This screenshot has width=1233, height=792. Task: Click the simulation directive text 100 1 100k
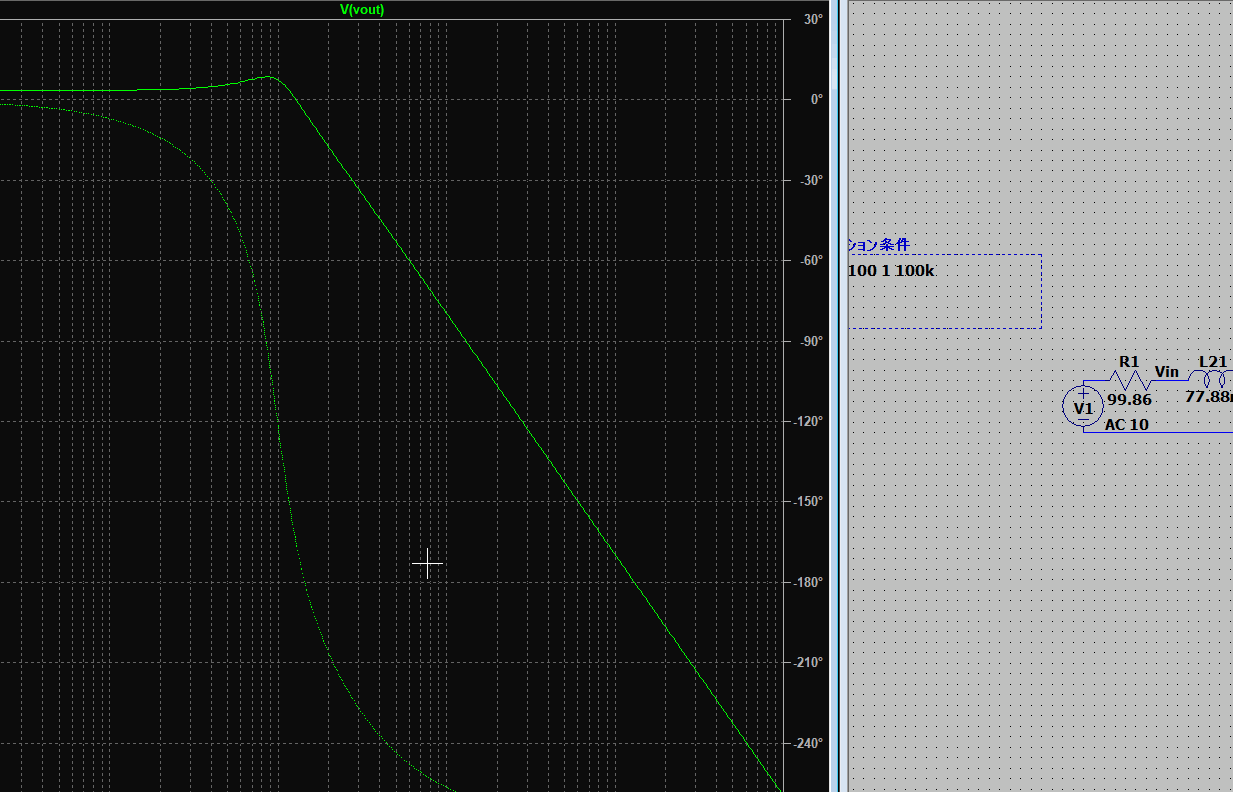(892, 271)
